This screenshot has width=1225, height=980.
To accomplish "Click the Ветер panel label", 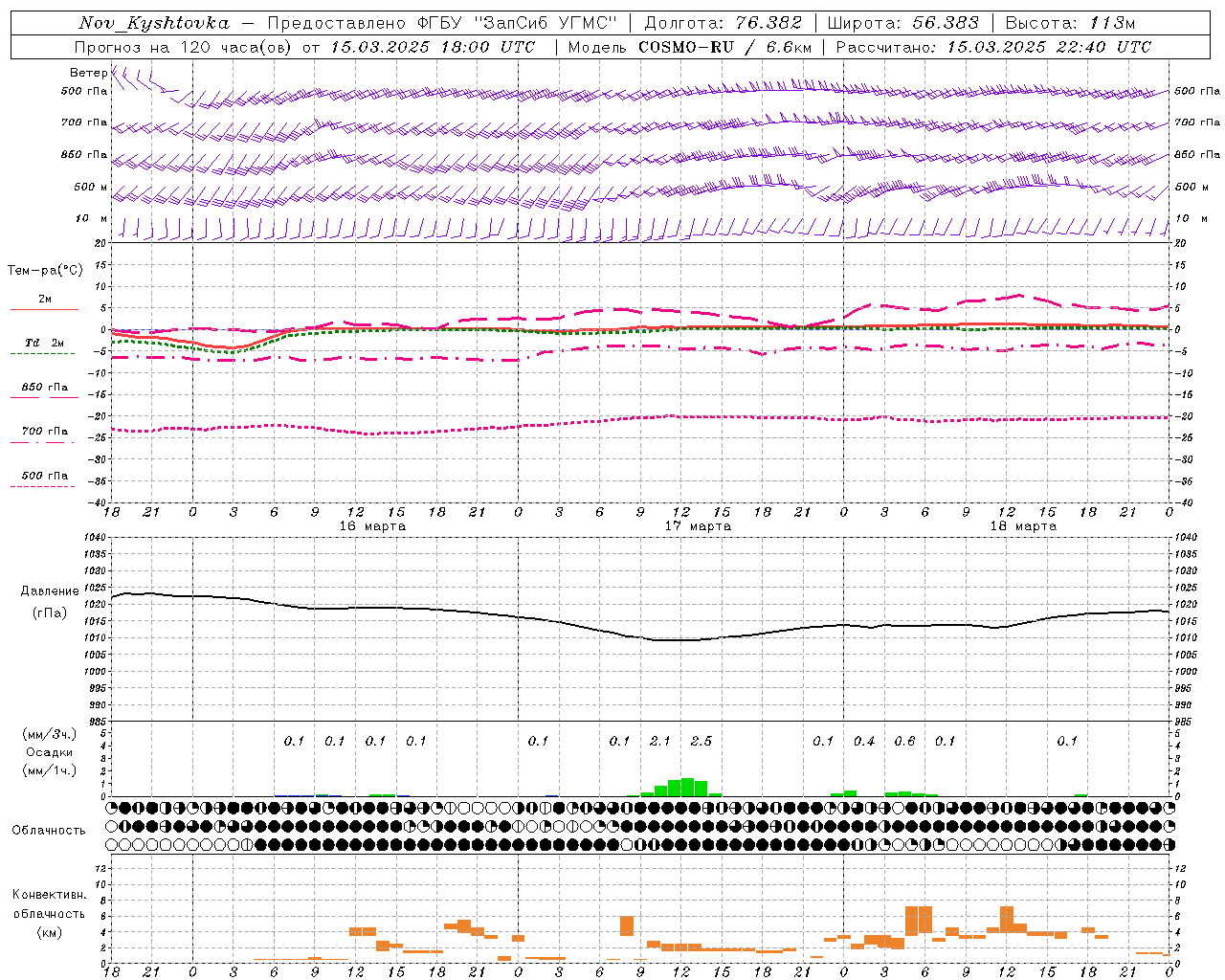I will click(88, 73).
